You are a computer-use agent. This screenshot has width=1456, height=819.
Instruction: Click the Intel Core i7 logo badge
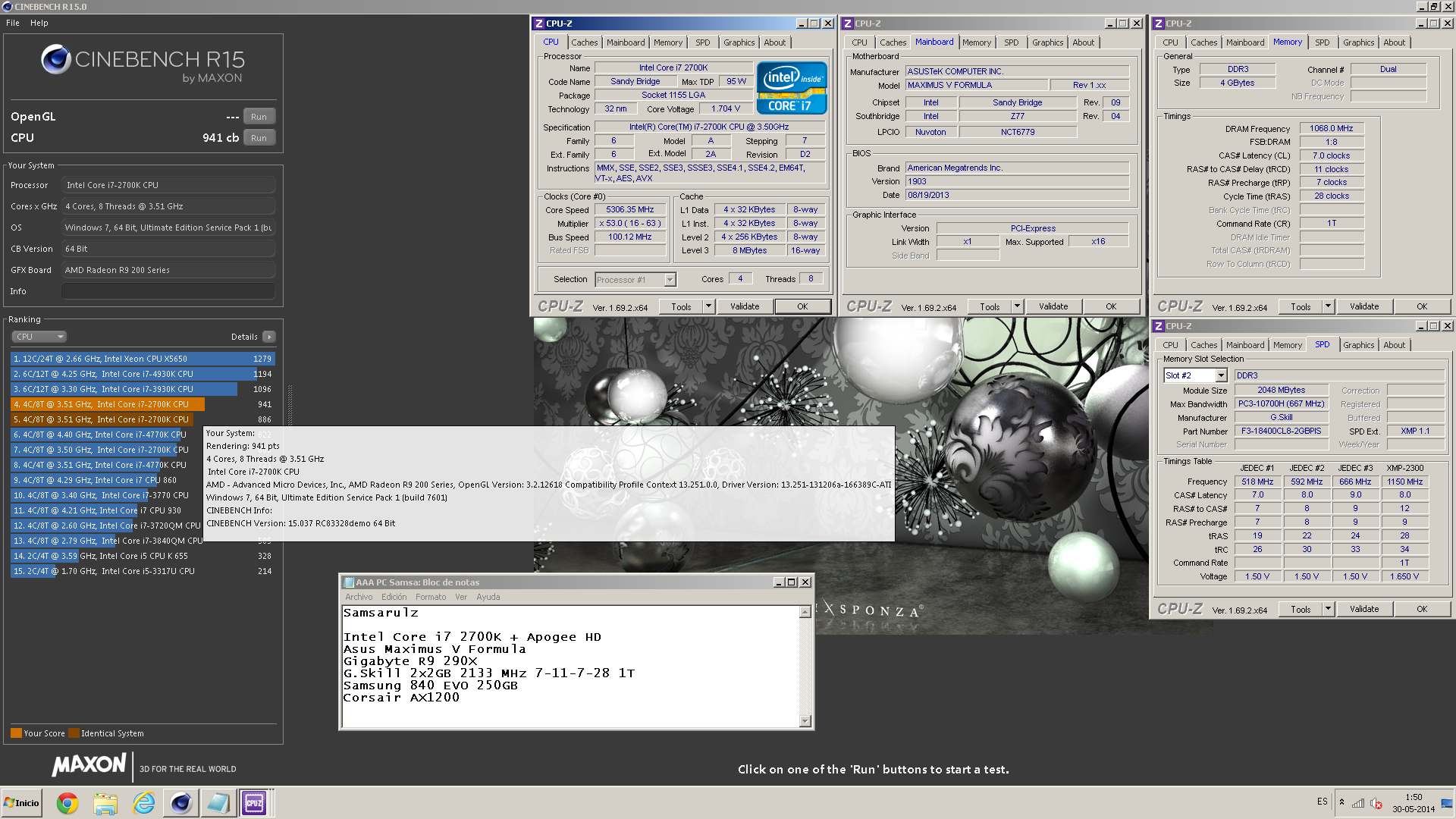coord(791,88)
